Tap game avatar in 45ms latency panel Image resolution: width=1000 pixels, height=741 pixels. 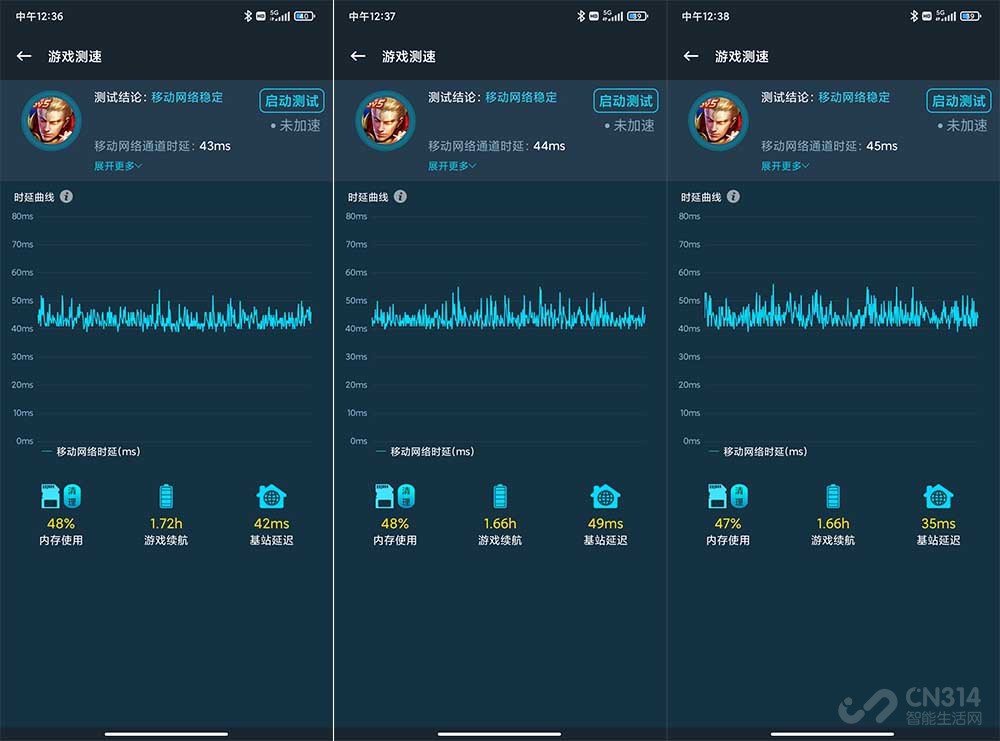click(x=718, y=121)
